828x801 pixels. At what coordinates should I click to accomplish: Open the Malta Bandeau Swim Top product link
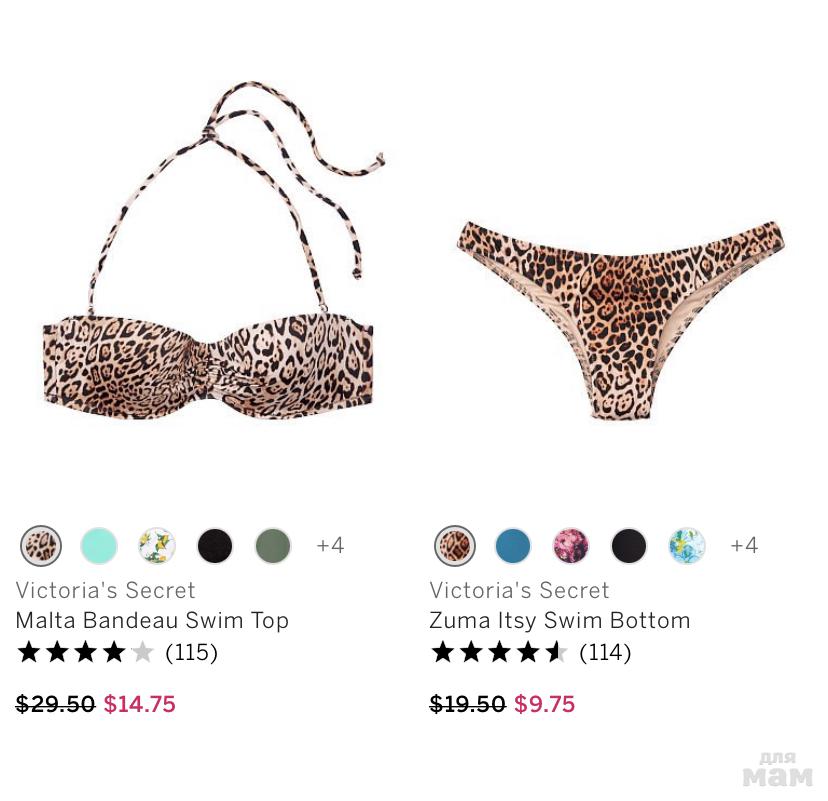point(152,620)
